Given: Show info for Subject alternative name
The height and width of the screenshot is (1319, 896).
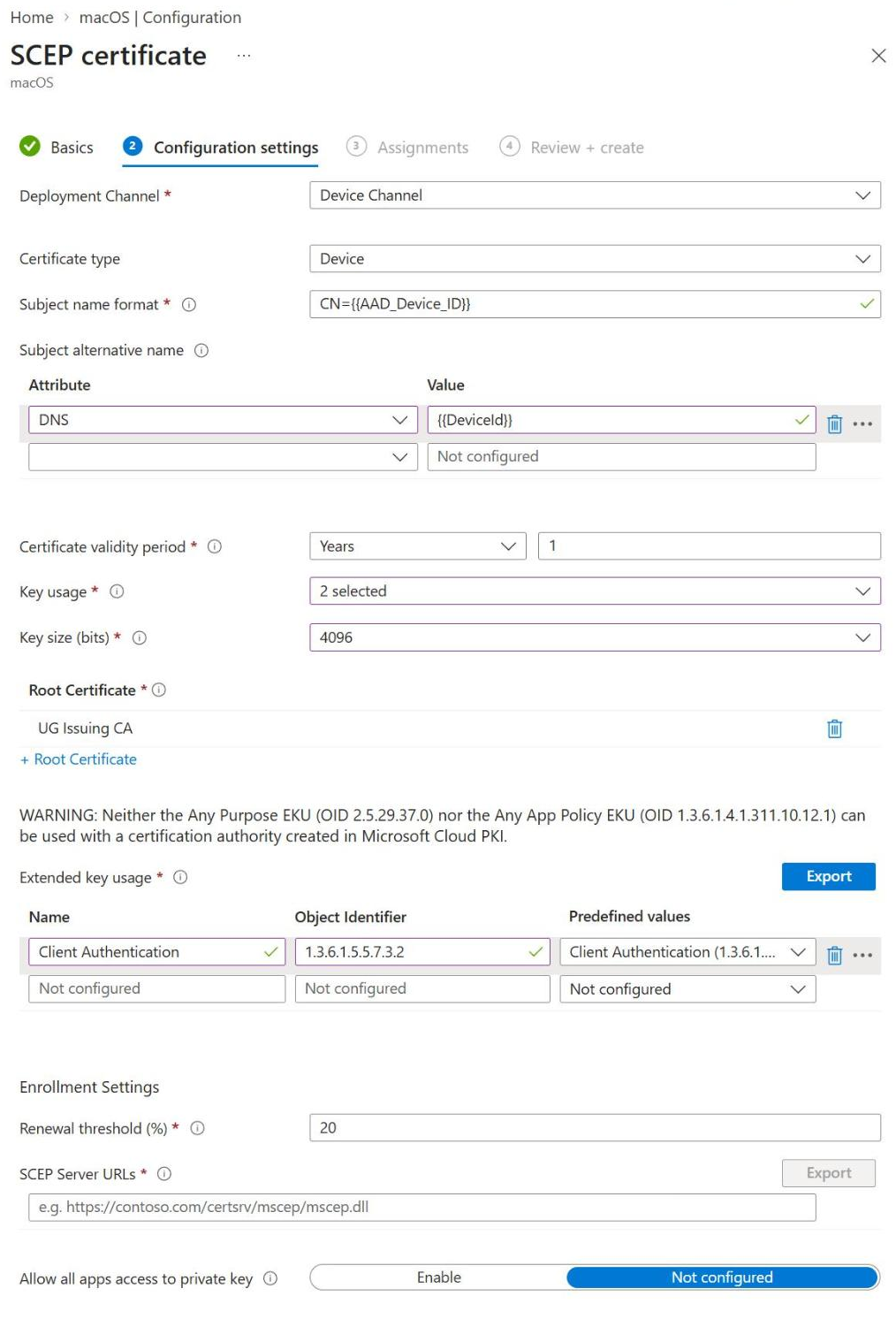Looking at the screenshot, I should pos(201,351).
